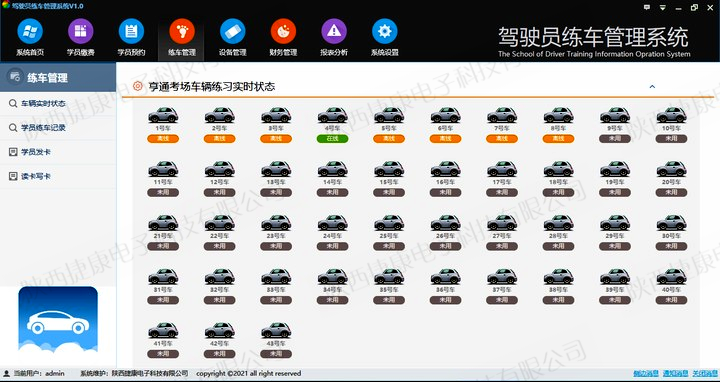Open the 财务管理 finance icon

point(283,32)
